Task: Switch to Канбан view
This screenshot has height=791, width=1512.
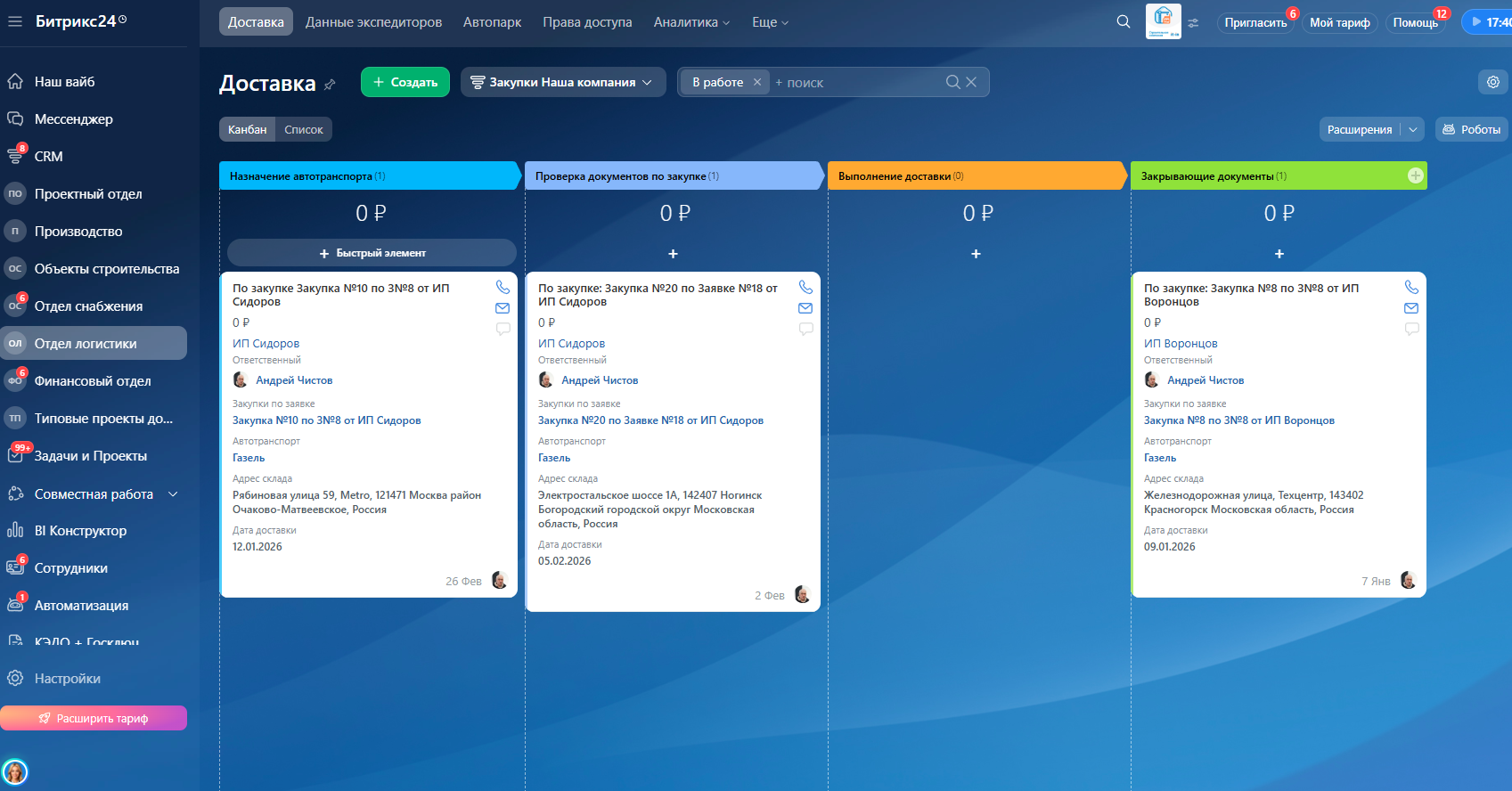Action: click(247, 129)
